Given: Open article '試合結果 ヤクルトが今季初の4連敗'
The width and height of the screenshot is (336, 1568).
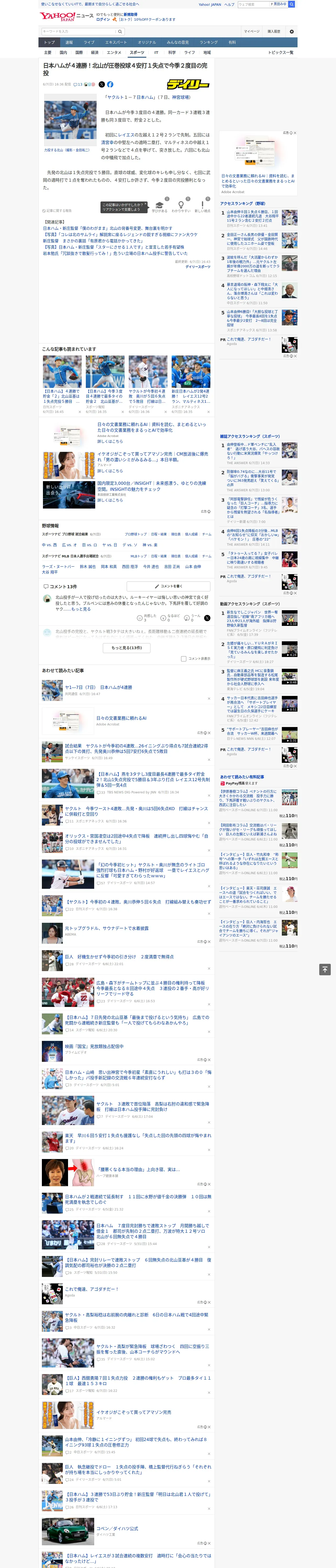Looking at the screenshot, I should coord(137,748).
